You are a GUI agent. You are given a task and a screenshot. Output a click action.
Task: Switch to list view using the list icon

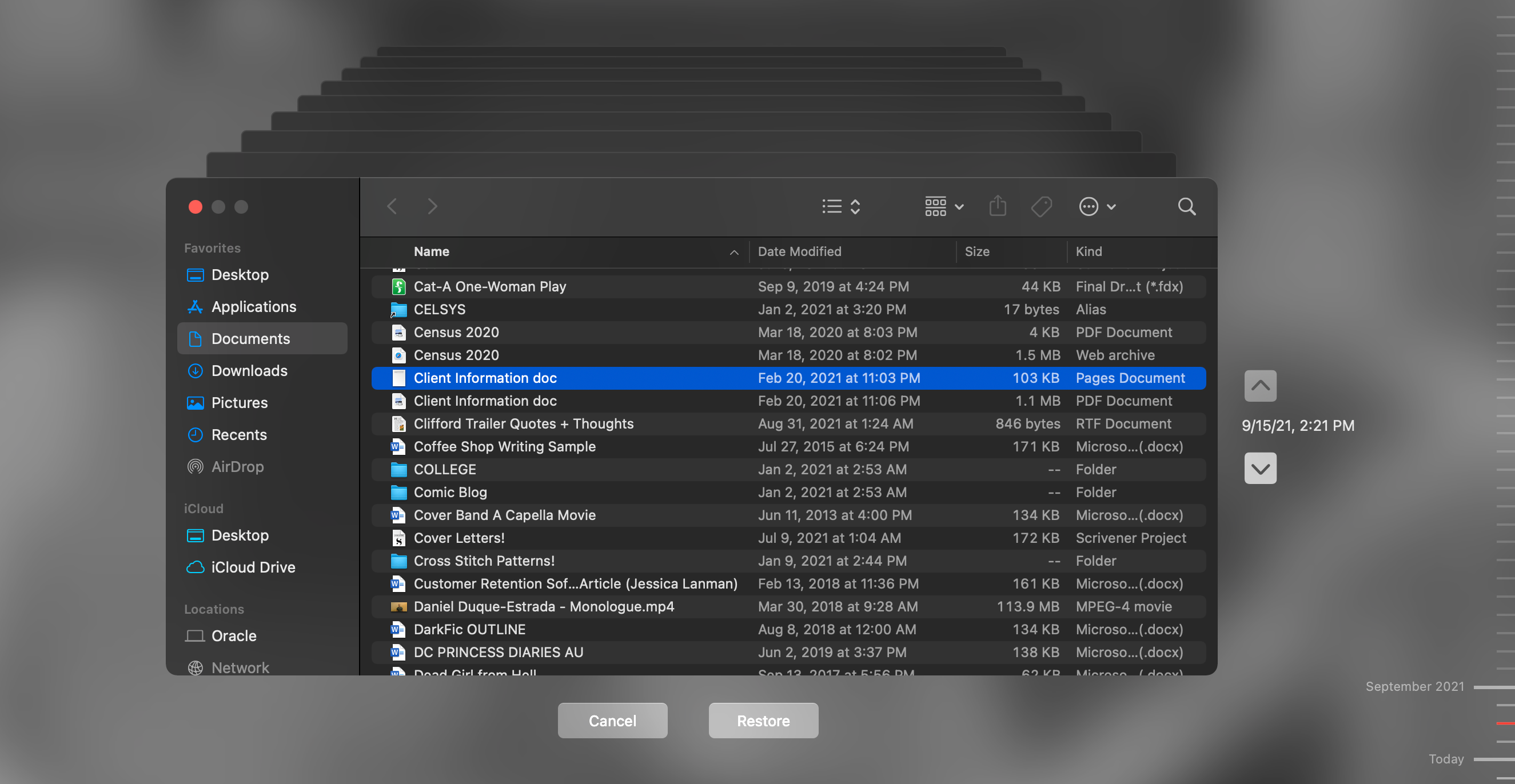(x=832, y=206)
